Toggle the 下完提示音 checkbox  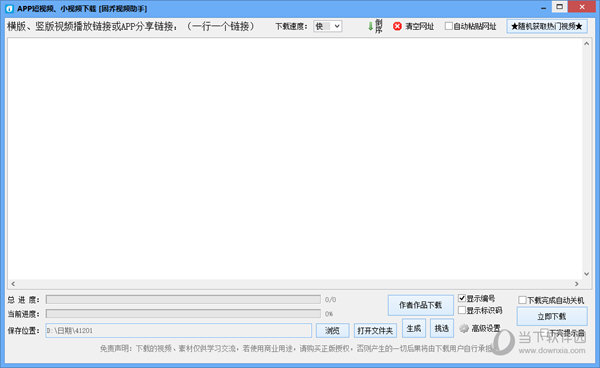(x=546, y=333)
